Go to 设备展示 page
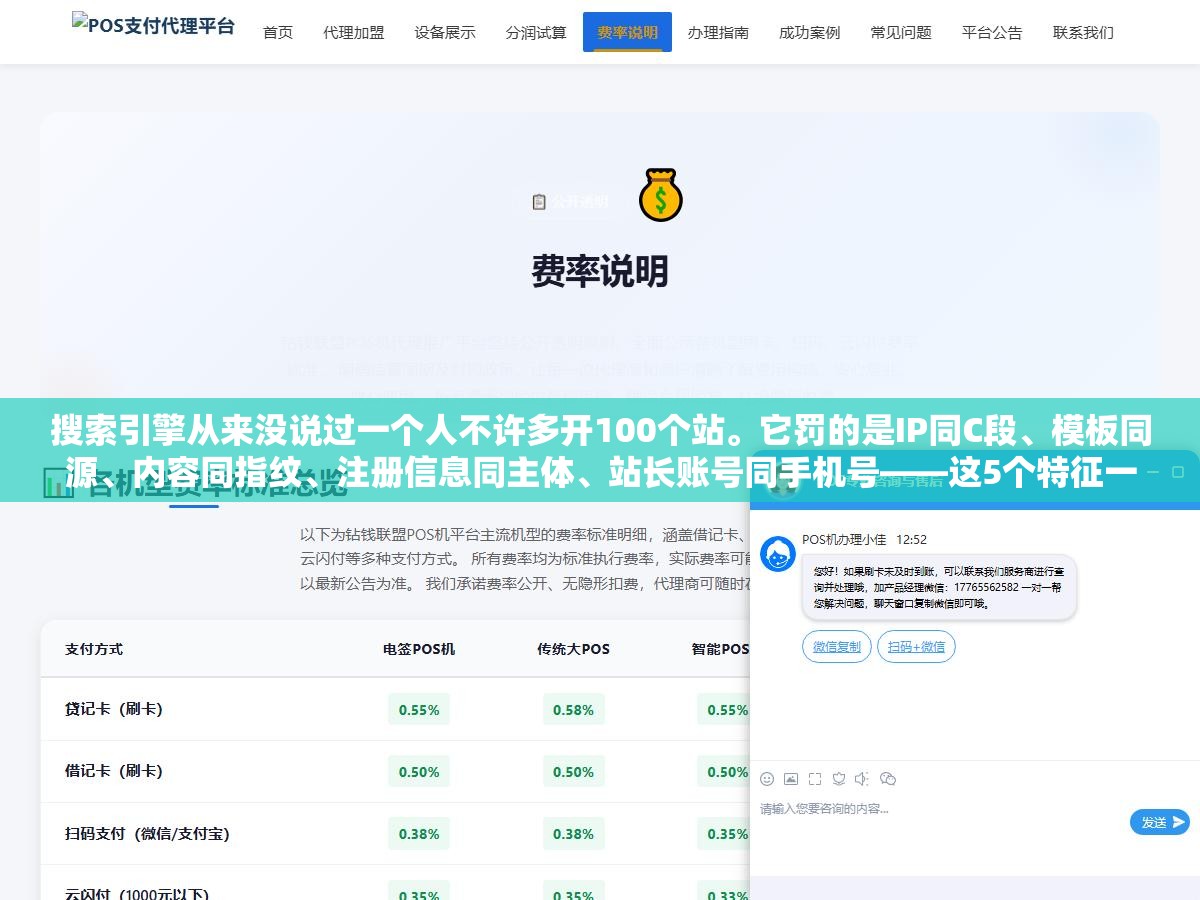 coord(445,32)
